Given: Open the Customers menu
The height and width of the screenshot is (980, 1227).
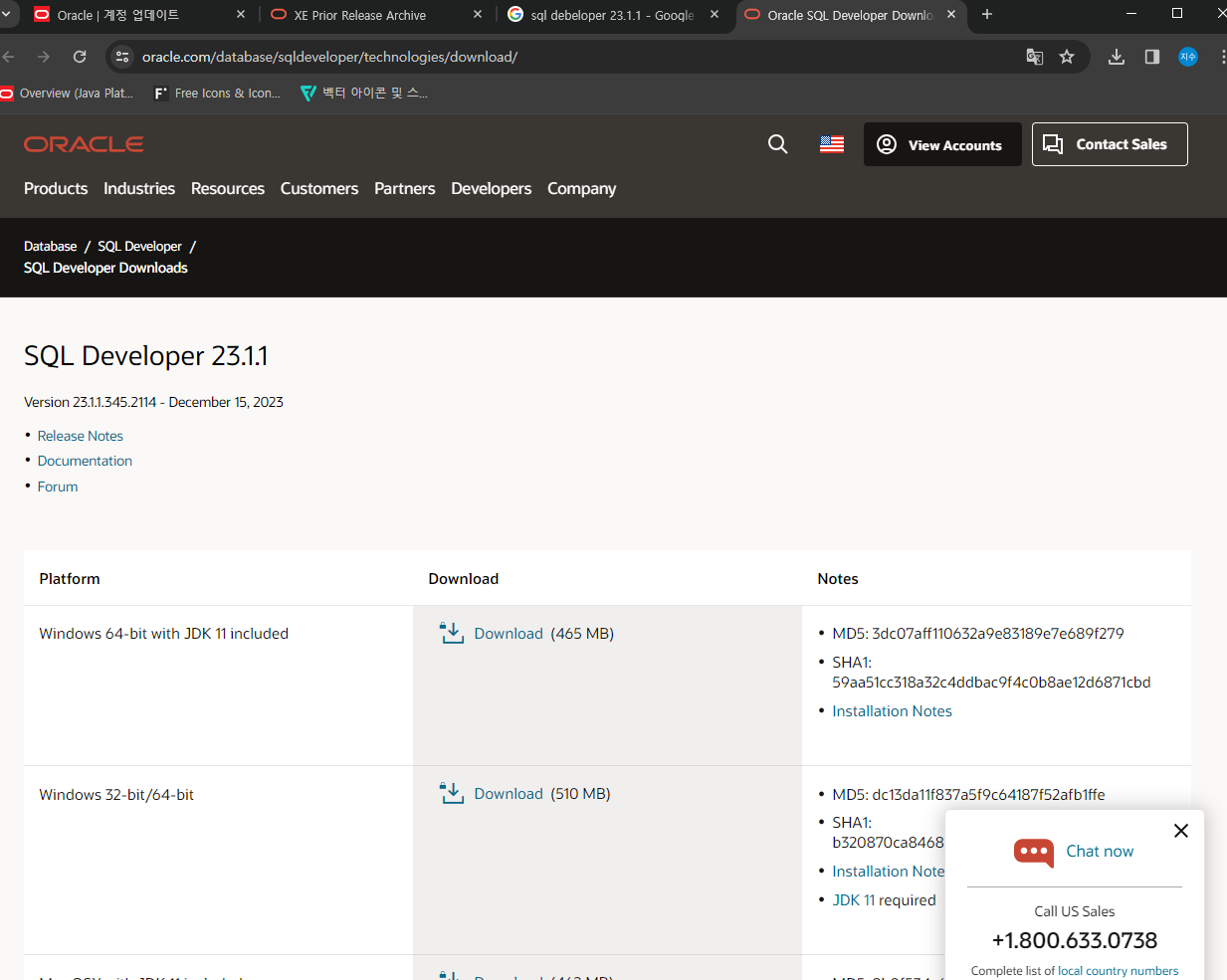Looking at the screenshot, I should point(319,188).
